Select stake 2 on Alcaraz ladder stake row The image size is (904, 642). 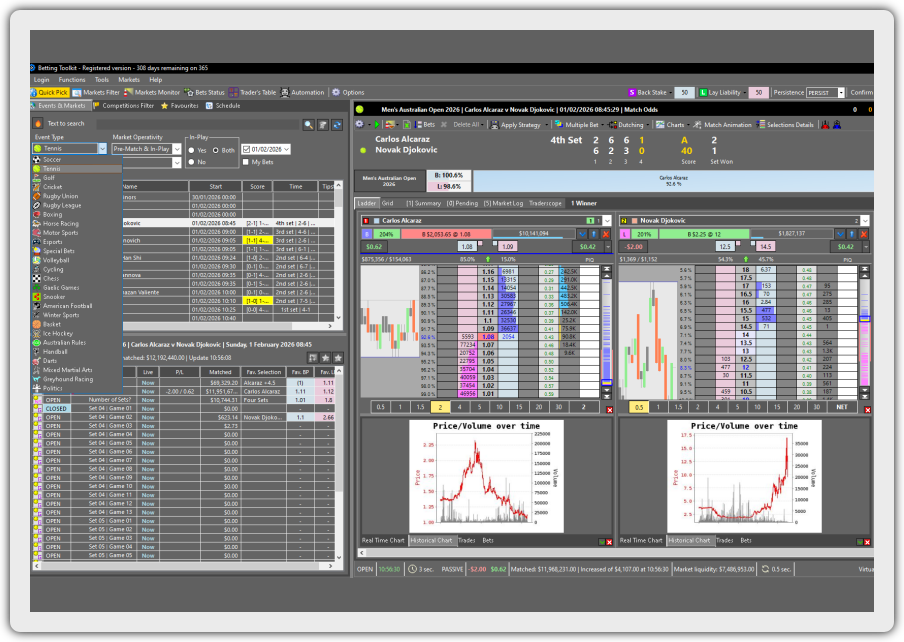point(440,407)
